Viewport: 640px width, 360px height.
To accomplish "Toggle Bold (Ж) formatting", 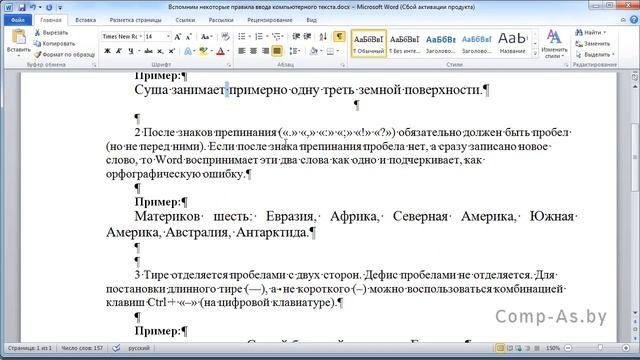I will [x=107, y=51].
